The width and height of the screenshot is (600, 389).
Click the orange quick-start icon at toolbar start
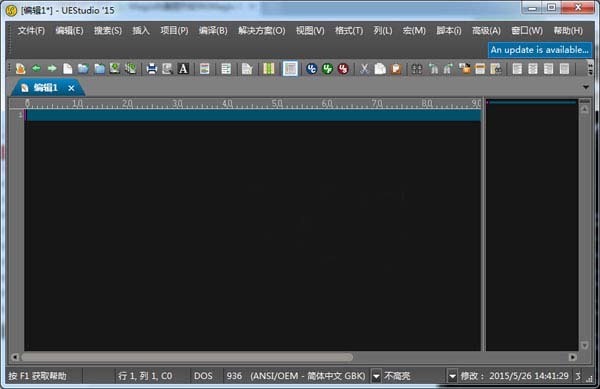click(20, 69)
